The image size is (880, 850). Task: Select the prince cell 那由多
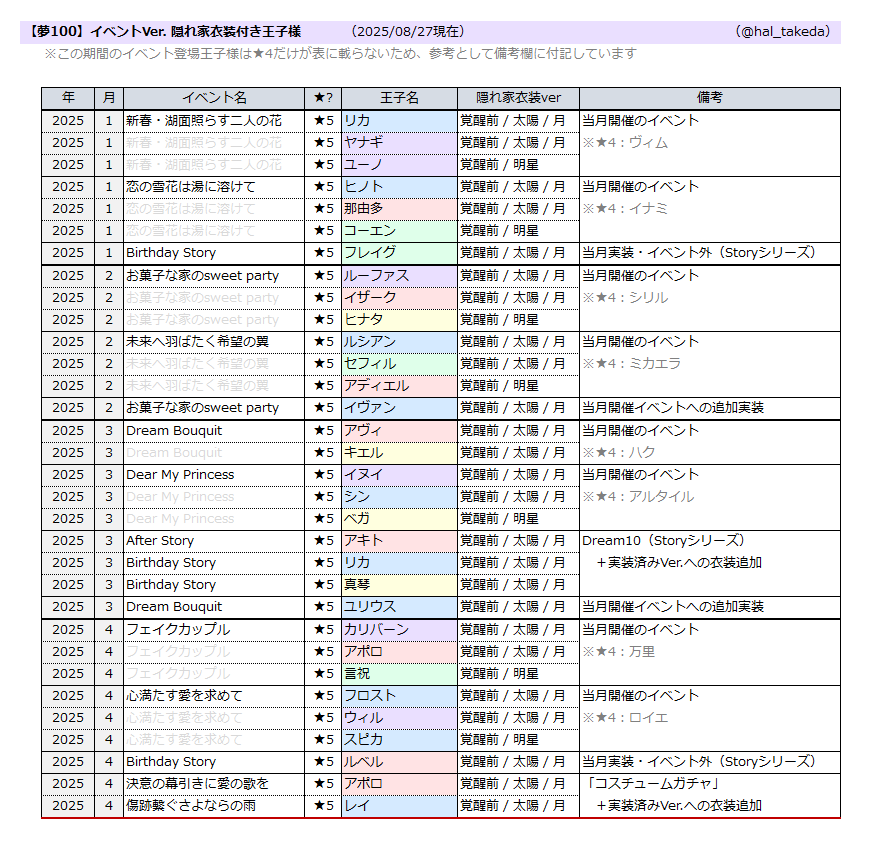(x=399, y=209)
